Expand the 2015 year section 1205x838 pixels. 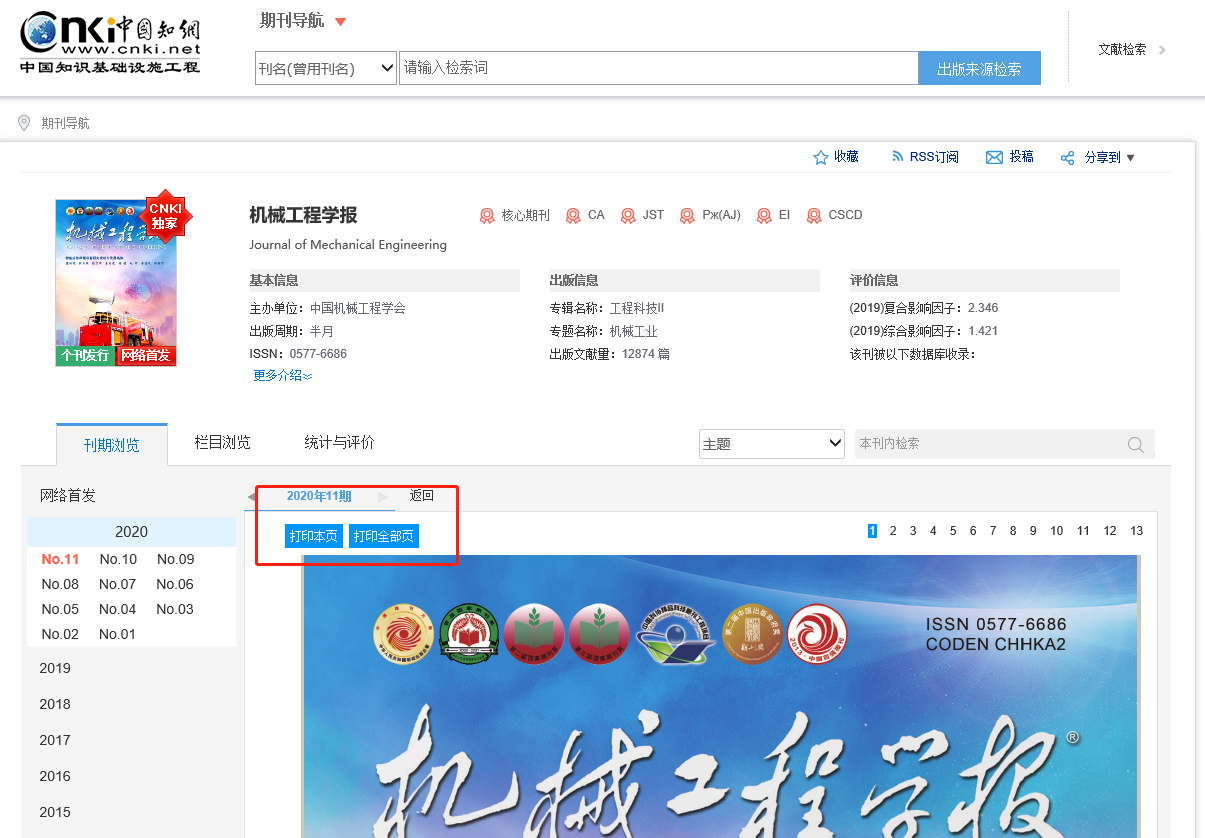55,812
